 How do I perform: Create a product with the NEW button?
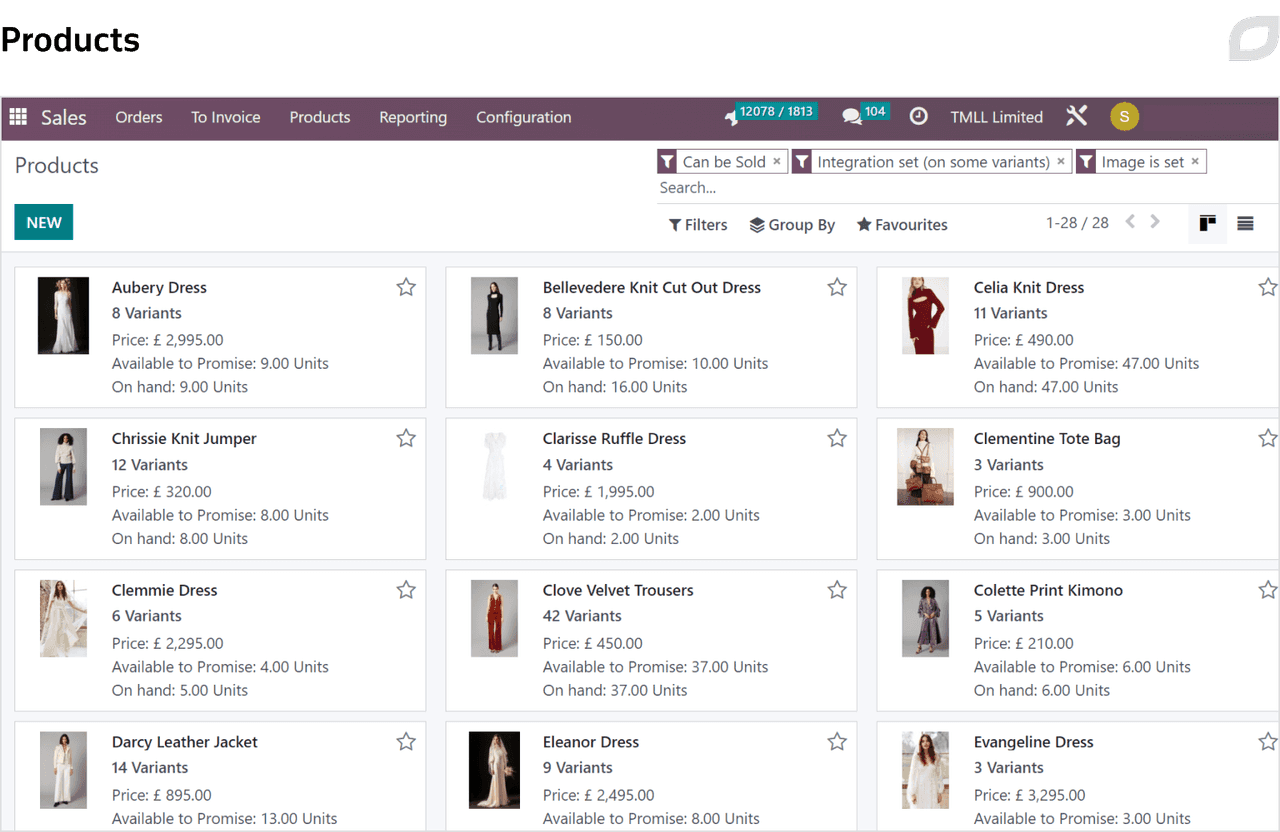tap(43, 221)
